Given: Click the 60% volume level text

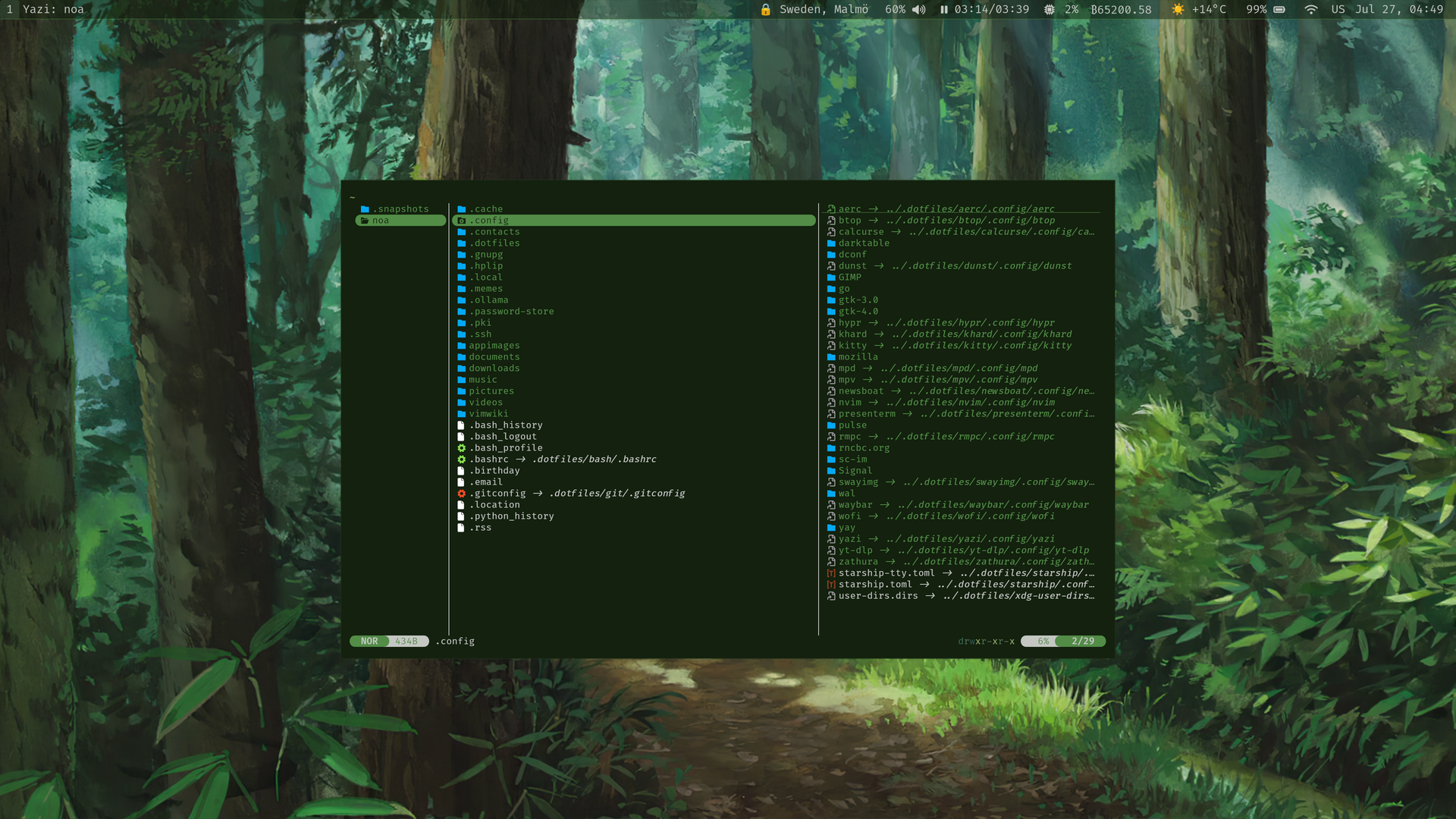Looking at the screenshot, I should (895, 9).
